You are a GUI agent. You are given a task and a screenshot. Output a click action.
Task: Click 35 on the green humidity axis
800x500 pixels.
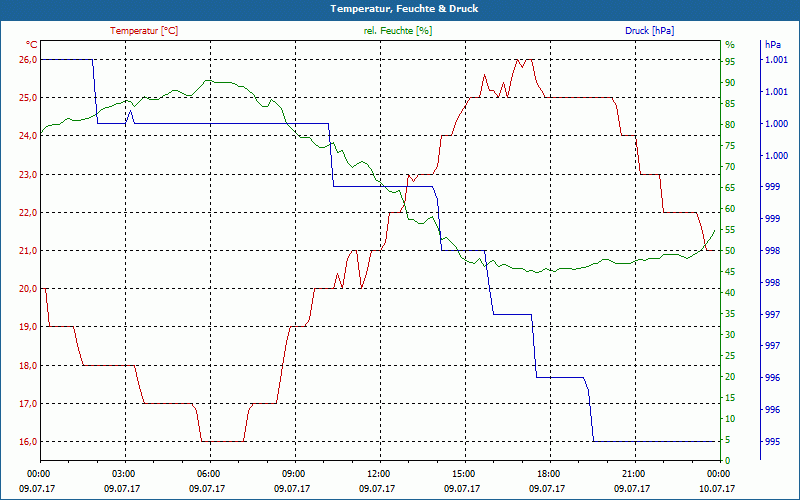coord(730,314)
